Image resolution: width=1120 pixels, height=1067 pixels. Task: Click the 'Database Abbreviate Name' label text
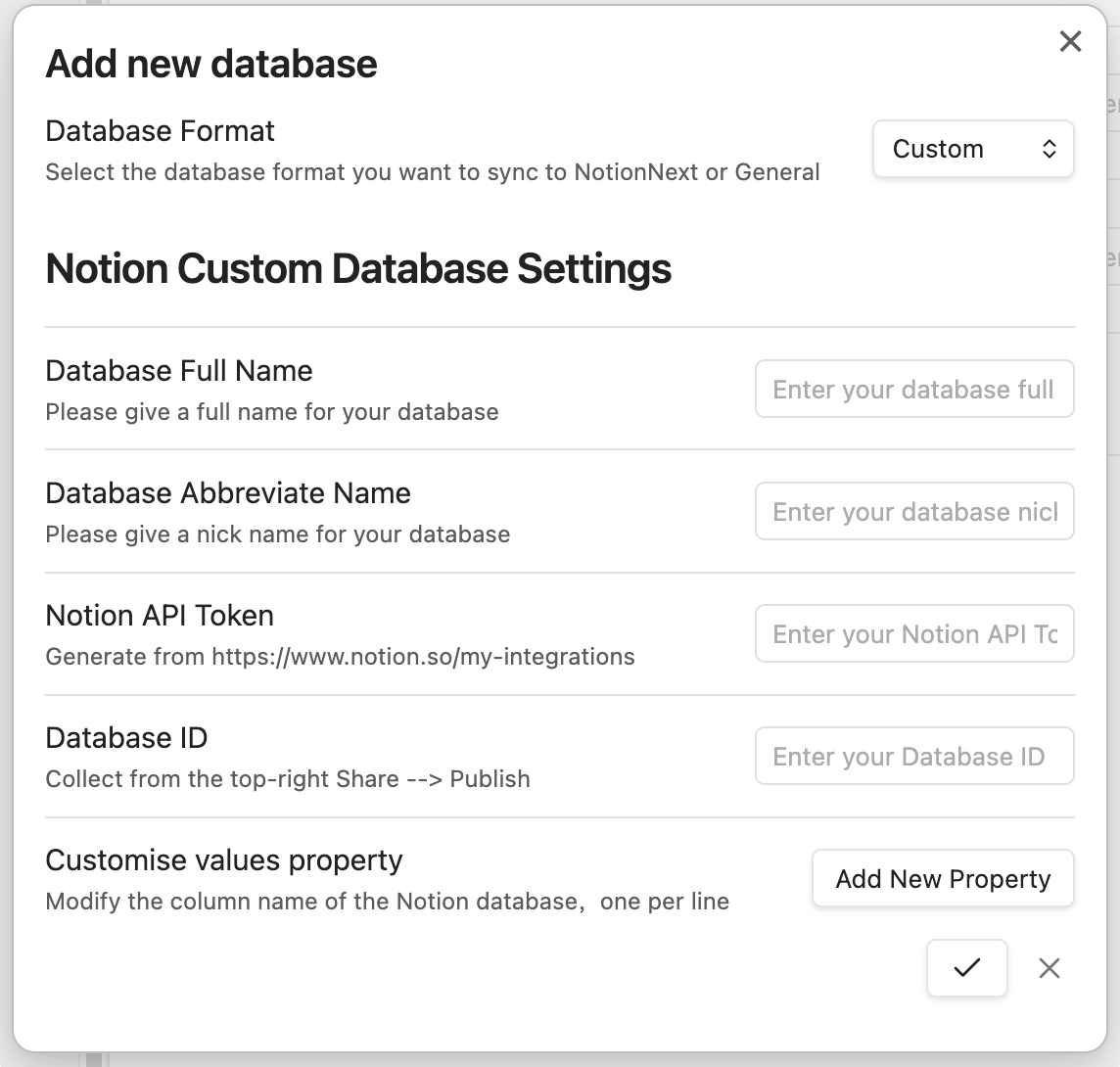pos(228,493)
